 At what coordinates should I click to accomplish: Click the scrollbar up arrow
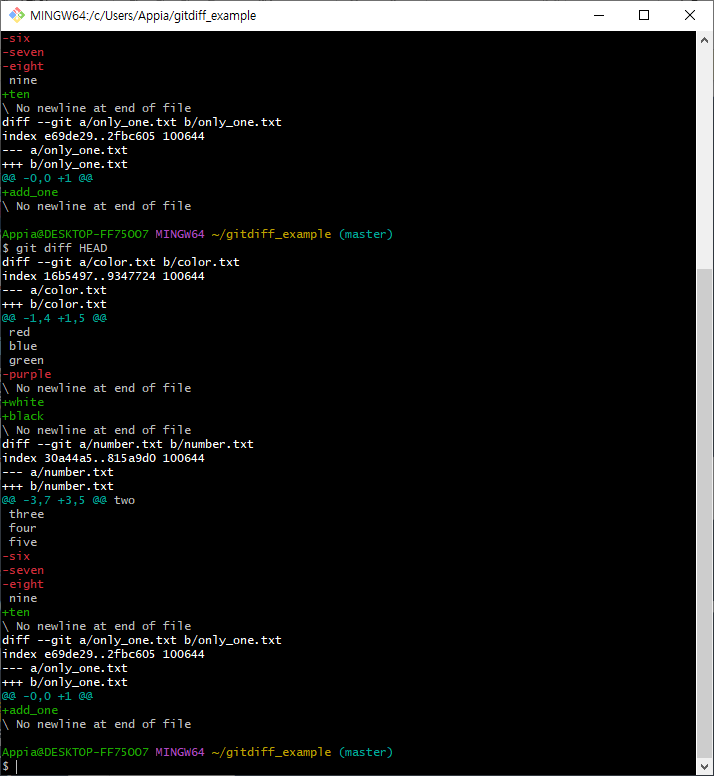tap(704, 41)
